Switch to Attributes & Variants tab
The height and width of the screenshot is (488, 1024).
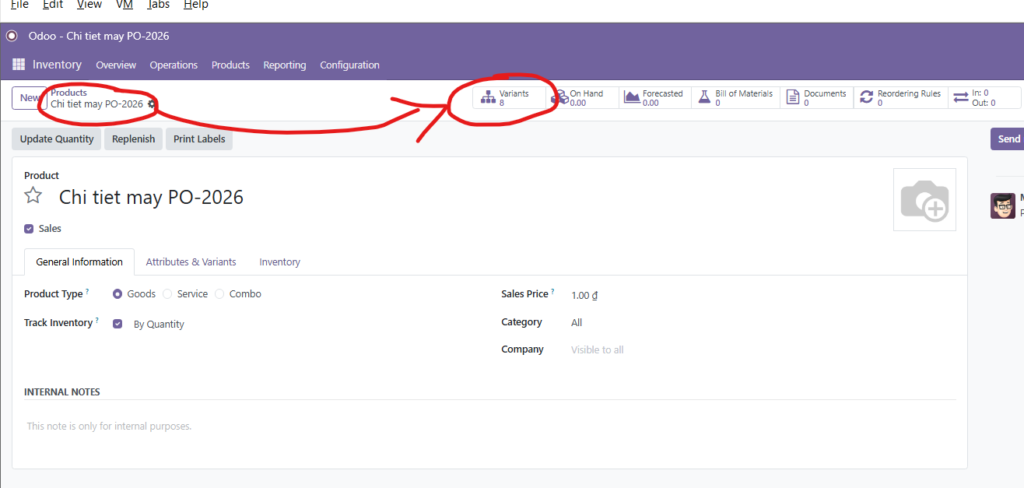(x=191, y=262)
